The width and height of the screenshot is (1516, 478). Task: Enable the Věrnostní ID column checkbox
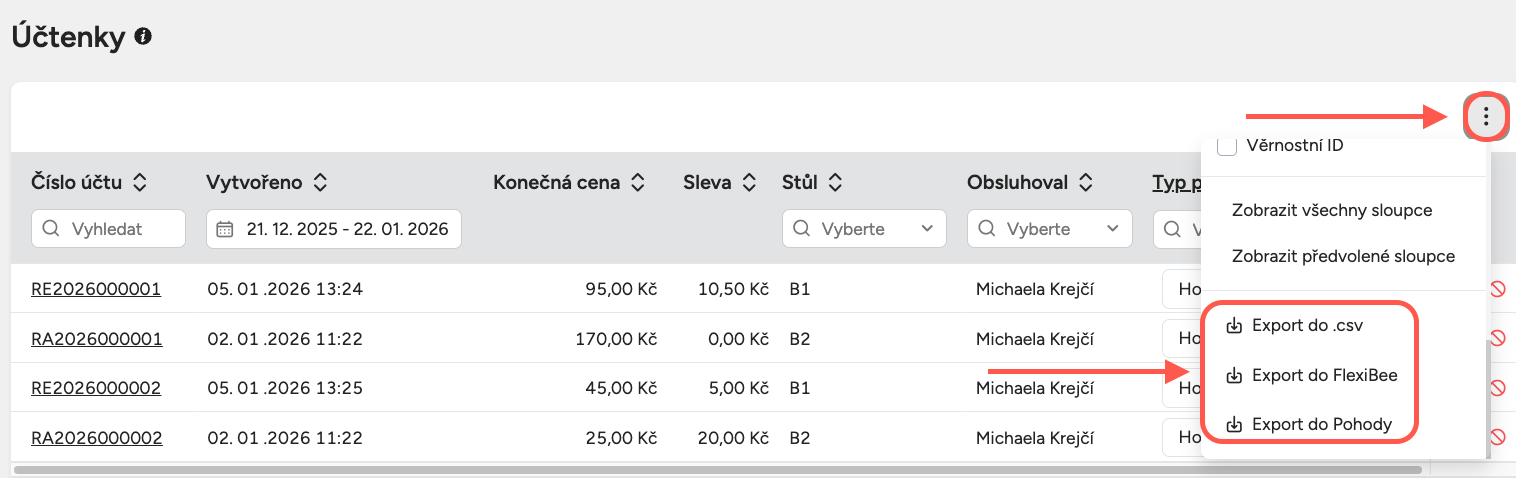point(1227,147)
